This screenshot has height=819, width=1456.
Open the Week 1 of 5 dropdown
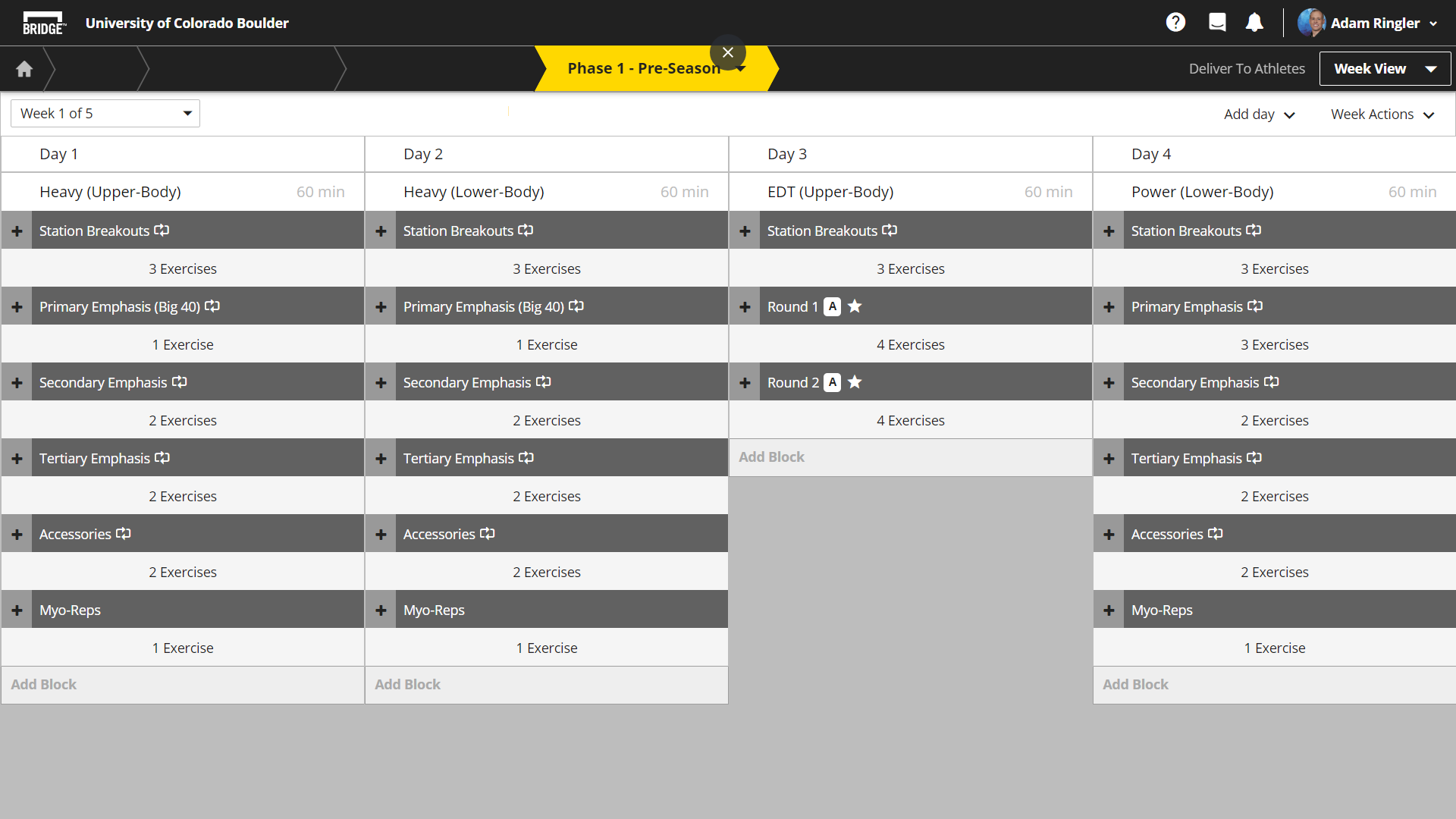[x=105, y=113]
